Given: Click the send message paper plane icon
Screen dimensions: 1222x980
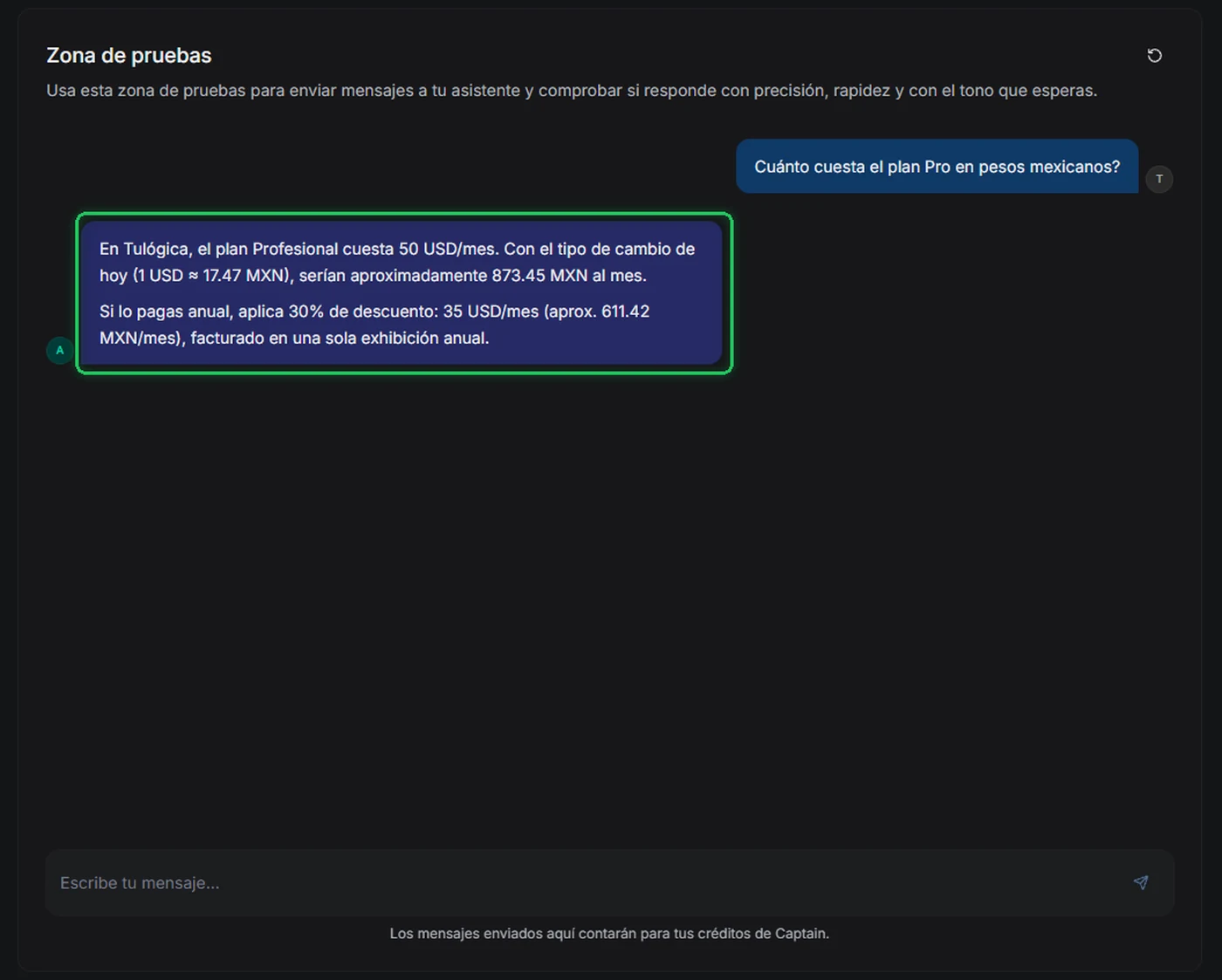Looking at the screenshot, I should [1141, 882].
